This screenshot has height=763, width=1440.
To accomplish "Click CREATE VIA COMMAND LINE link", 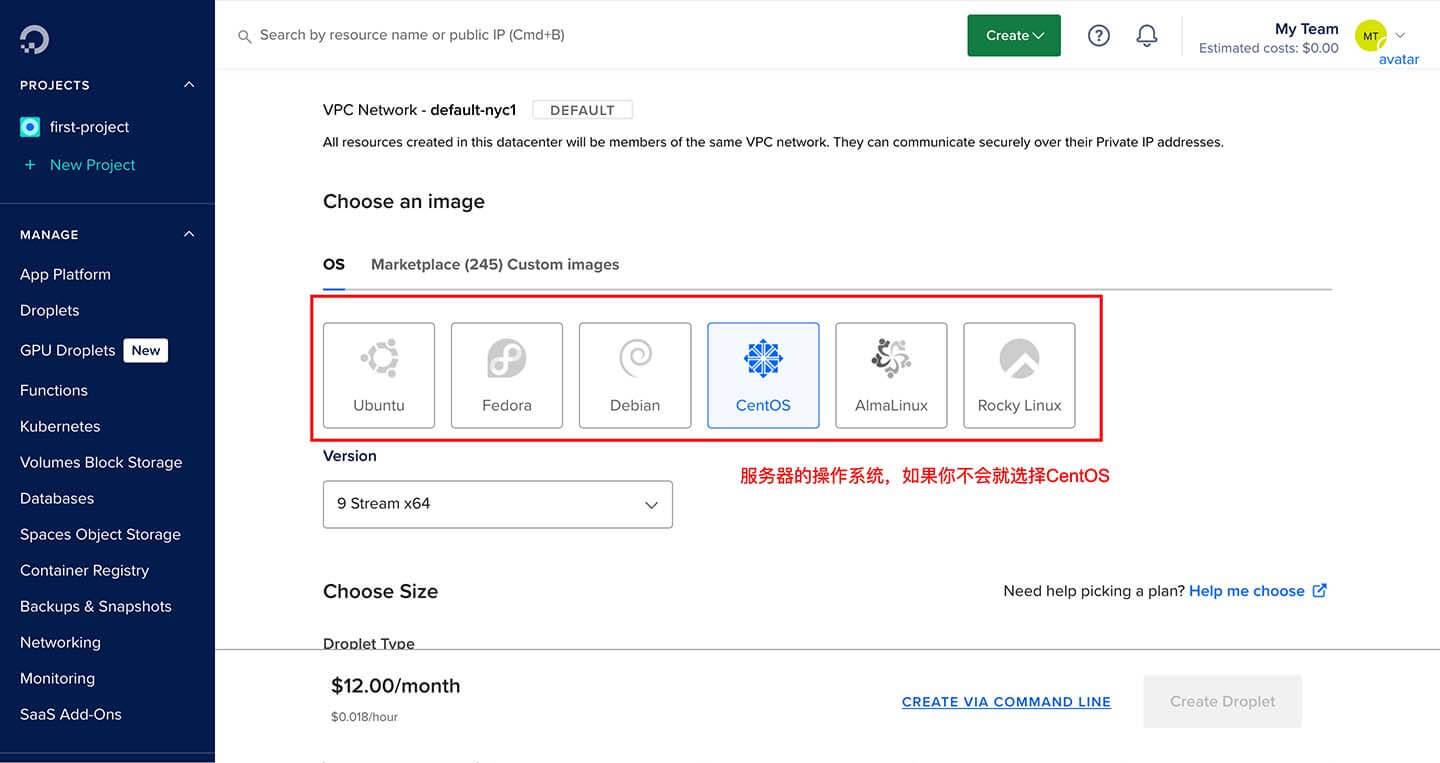I will tap(1006, 702).
